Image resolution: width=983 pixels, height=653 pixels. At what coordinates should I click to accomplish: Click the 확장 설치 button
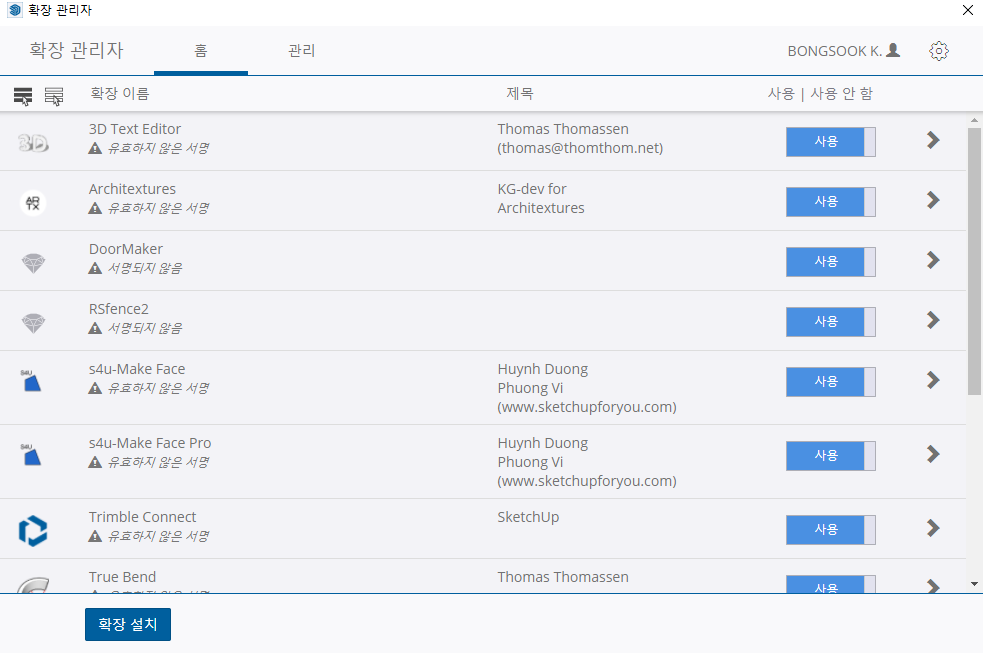pyautogui.click(x=128, y=624)
